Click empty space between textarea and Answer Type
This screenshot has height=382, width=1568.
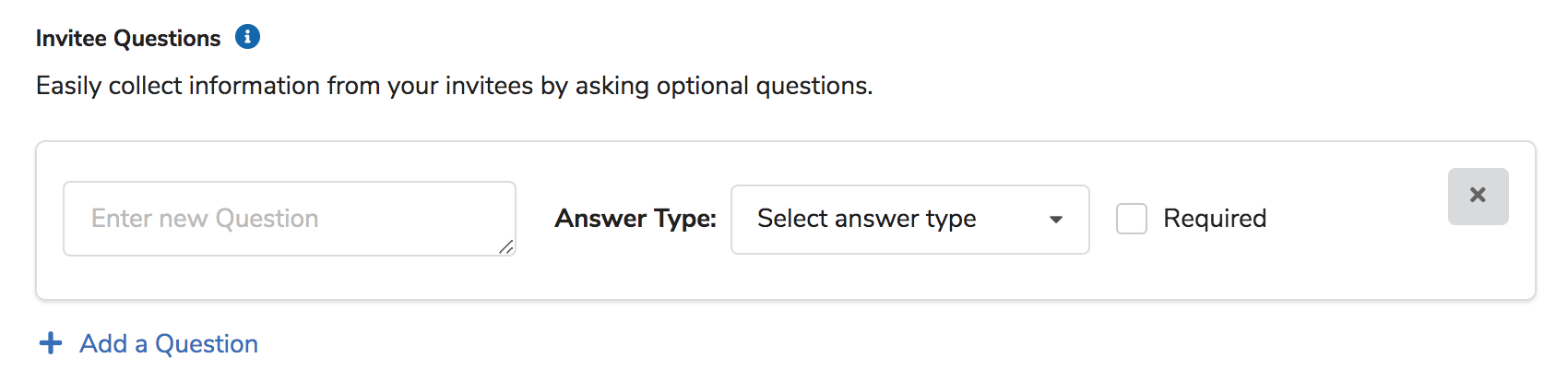tap(535, 219)
